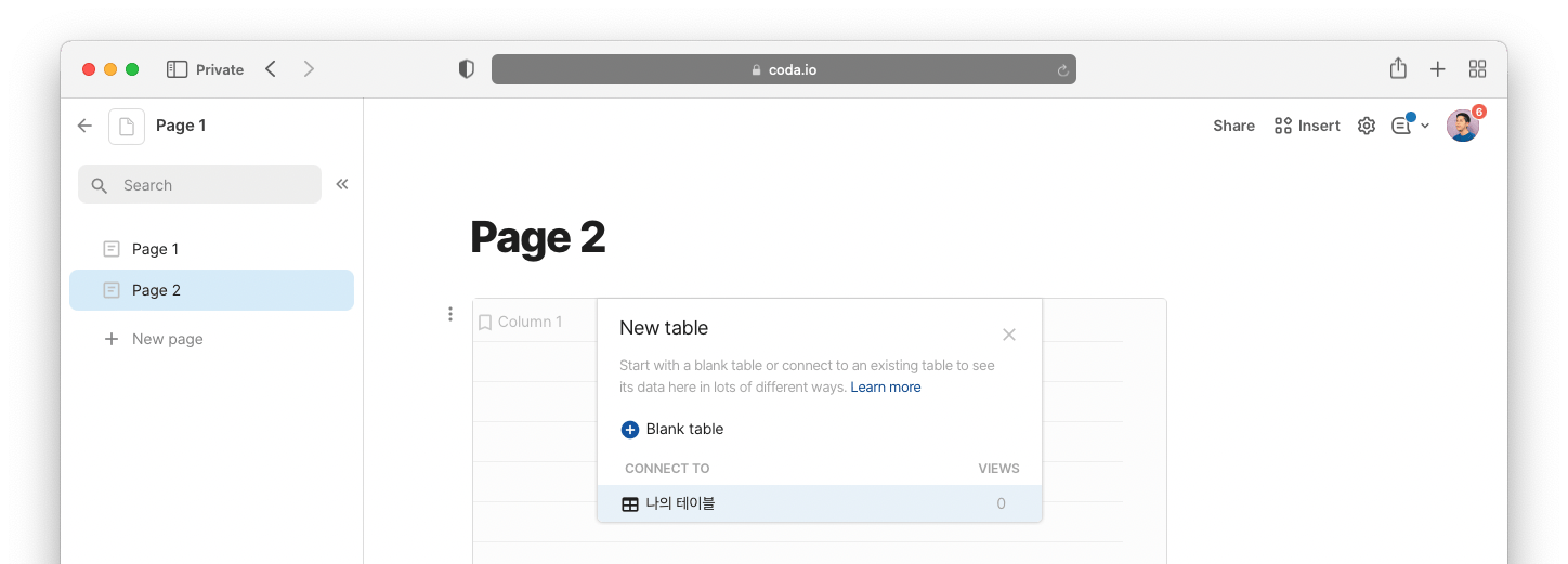This screenshot has height=564, width=1568.
Task: Open doc settings gear
Action: pos(1366,126)
